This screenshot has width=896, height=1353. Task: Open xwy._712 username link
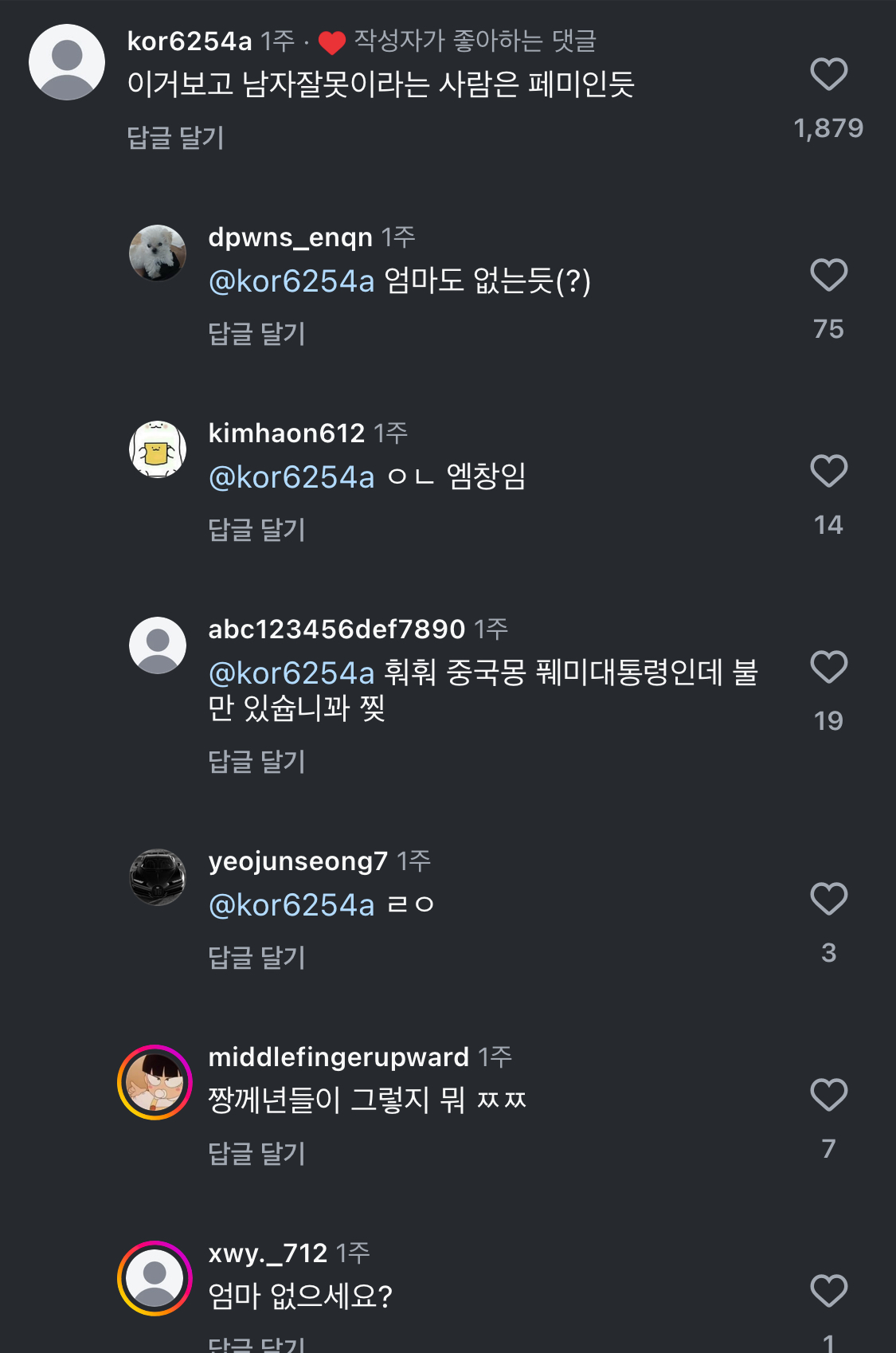(x=267, y=1253)
